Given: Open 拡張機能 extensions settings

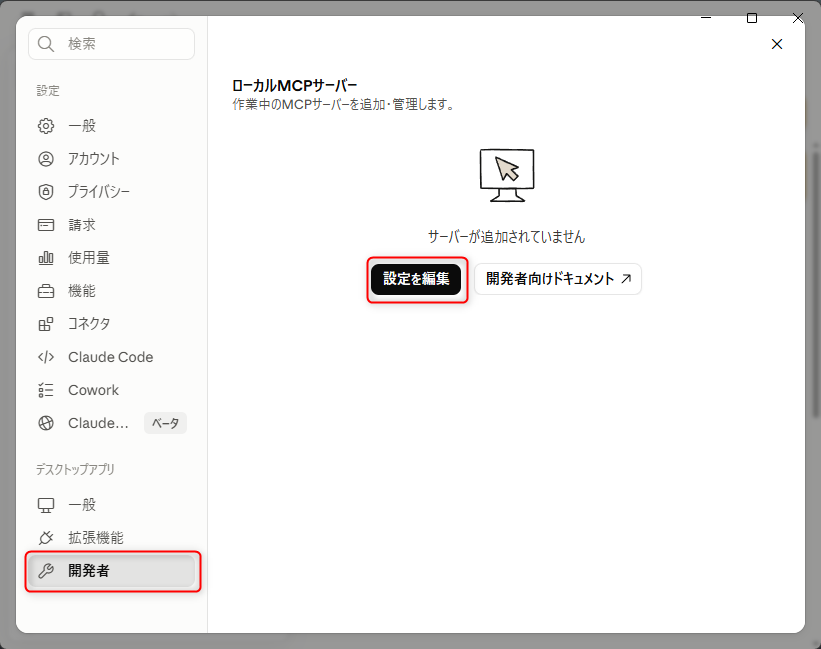Looking at the screenshot, I should tap(112, 538).
